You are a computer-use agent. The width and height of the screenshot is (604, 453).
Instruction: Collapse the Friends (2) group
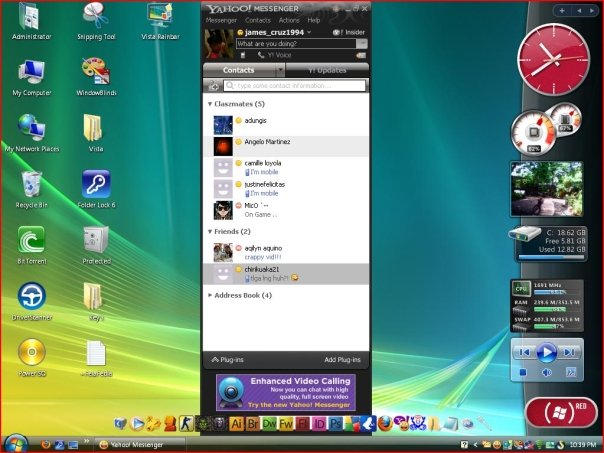point(210,232)
